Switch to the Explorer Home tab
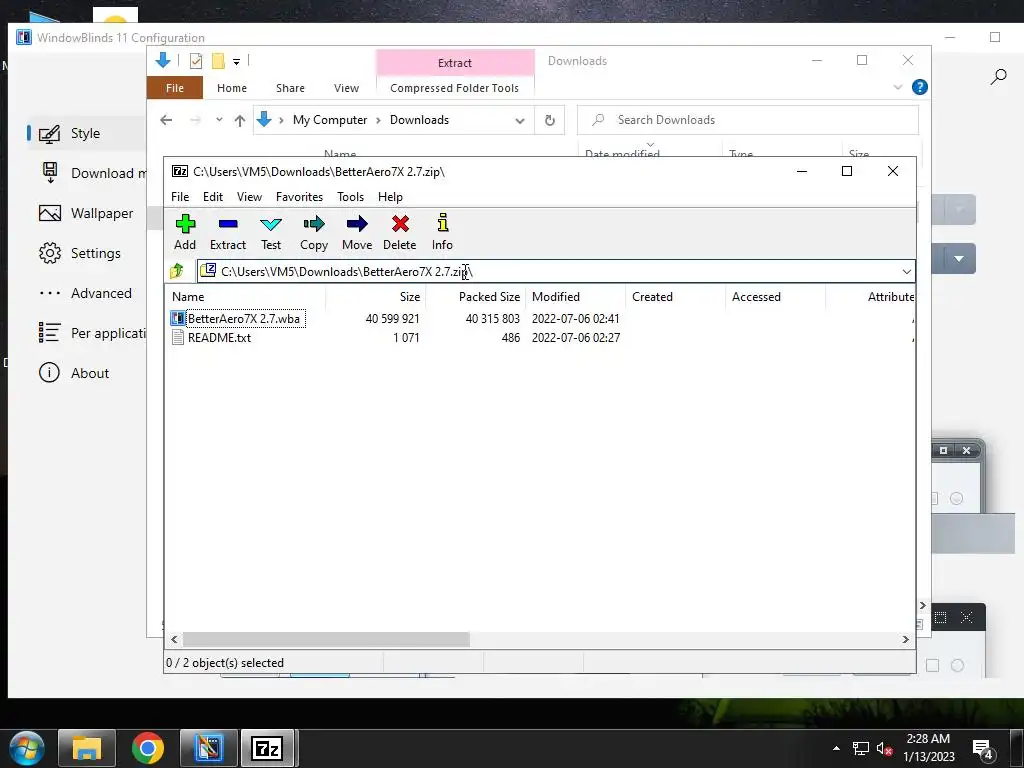The height and width of the screenshot is (768, 1024). (232, 88)
